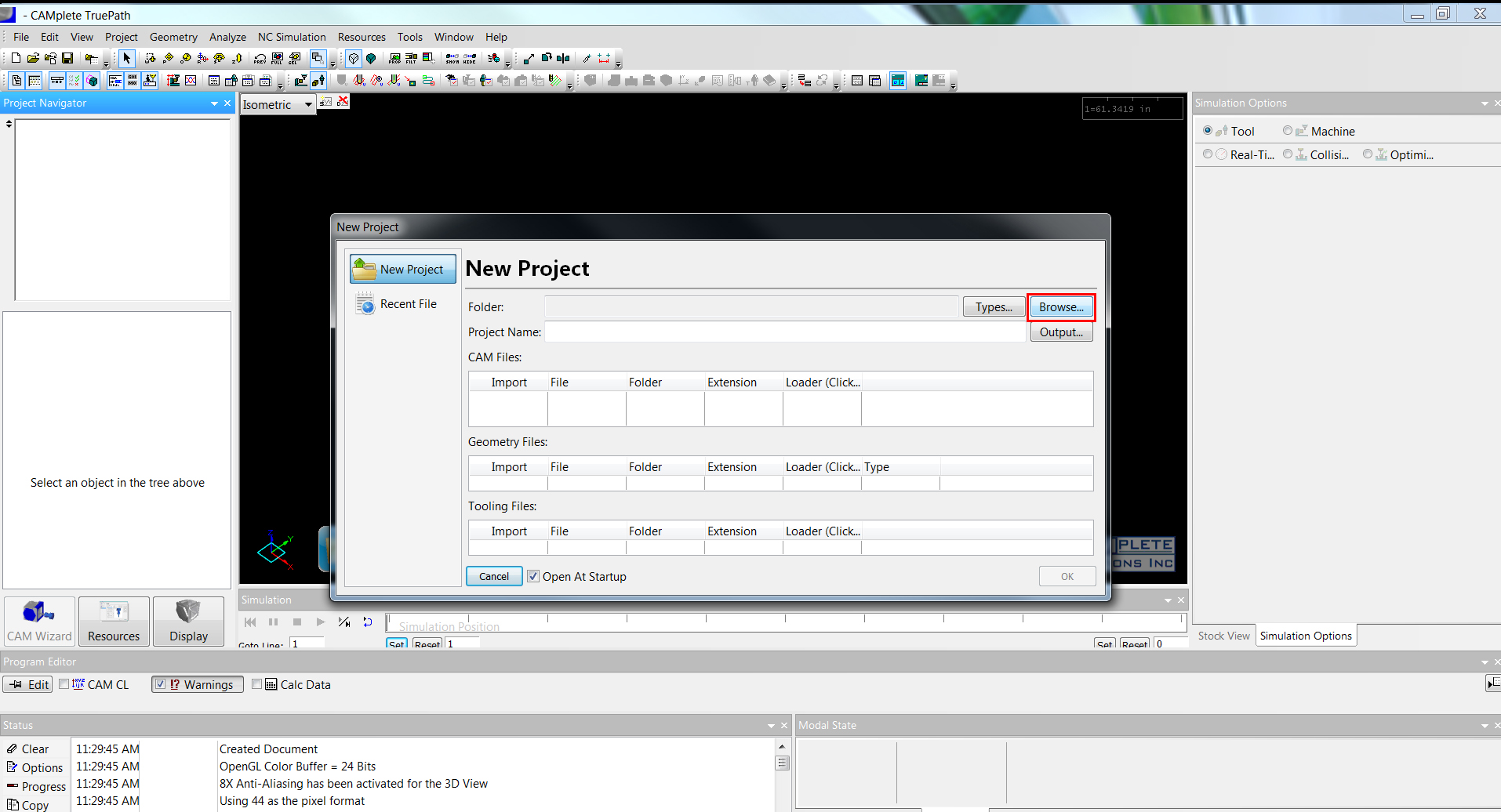Screen dimensions: 1501x812
Task: Switch to the Stock View tab
Action: click(1223, 636)
